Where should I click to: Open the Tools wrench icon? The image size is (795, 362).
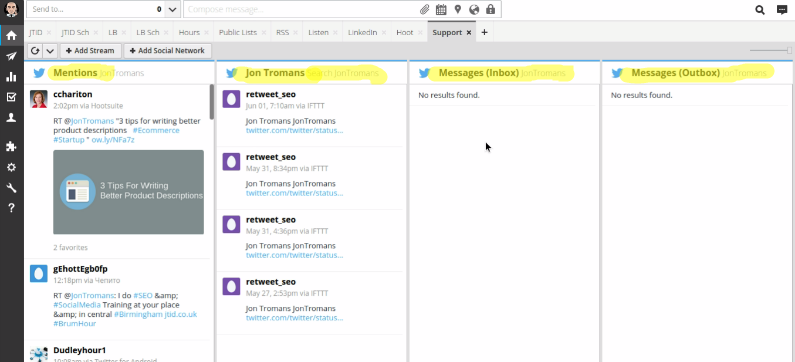[11, 188]
